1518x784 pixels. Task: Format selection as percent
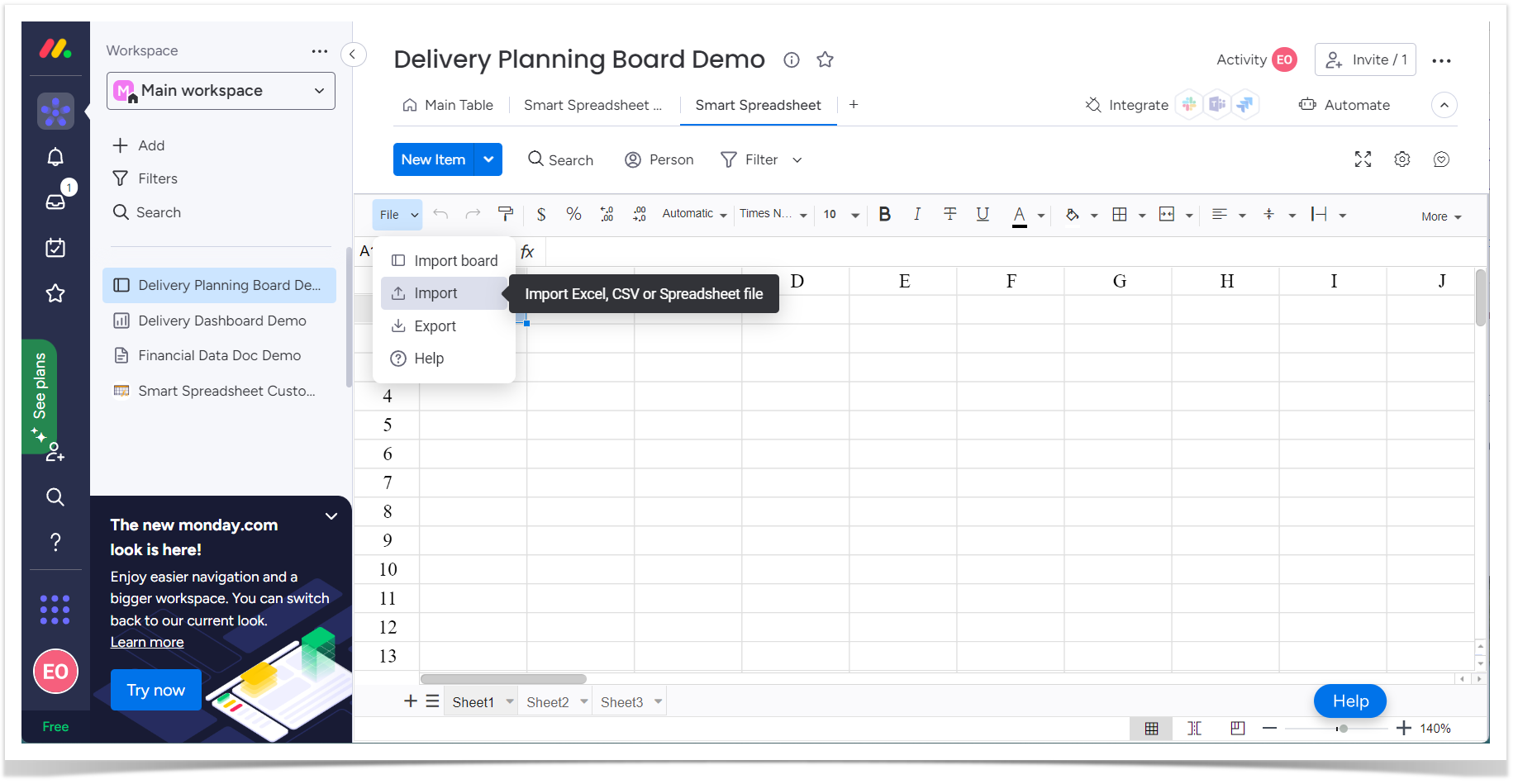pyautogui.click(x=573, y=214)
